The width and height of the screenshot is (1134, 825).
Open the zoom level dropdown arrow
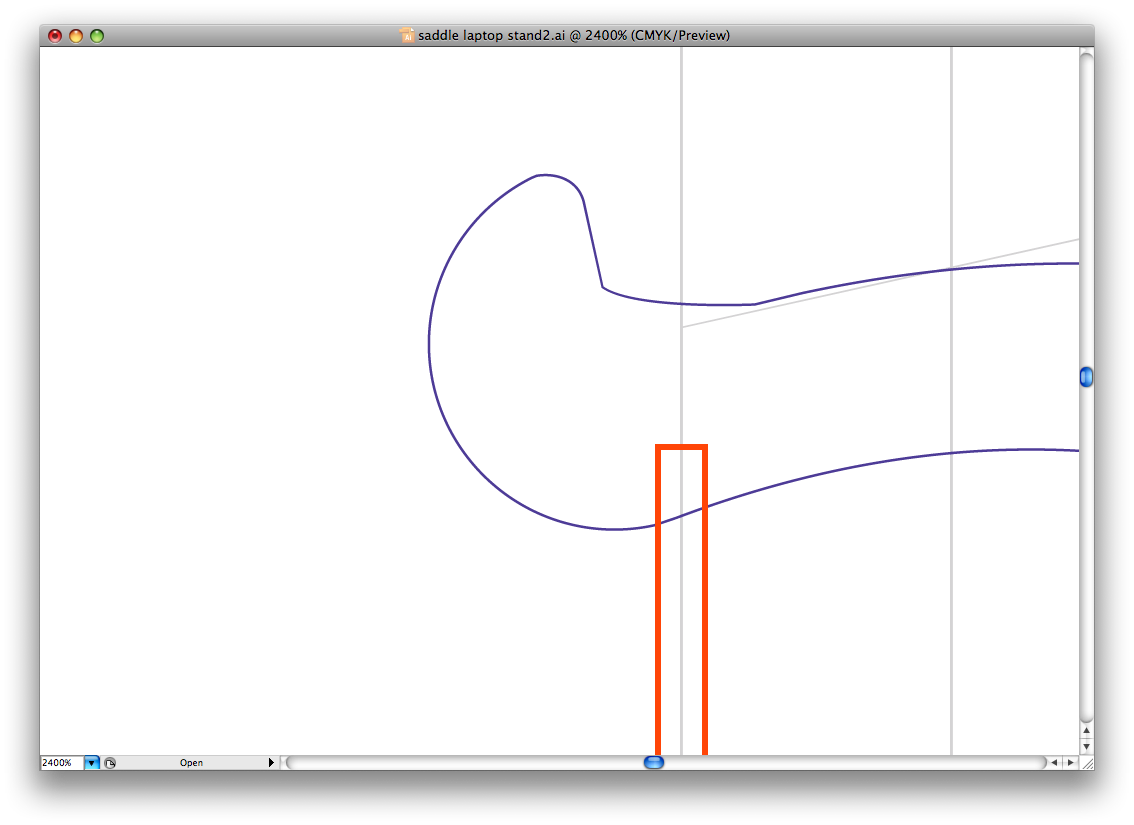tap(92, 763)
